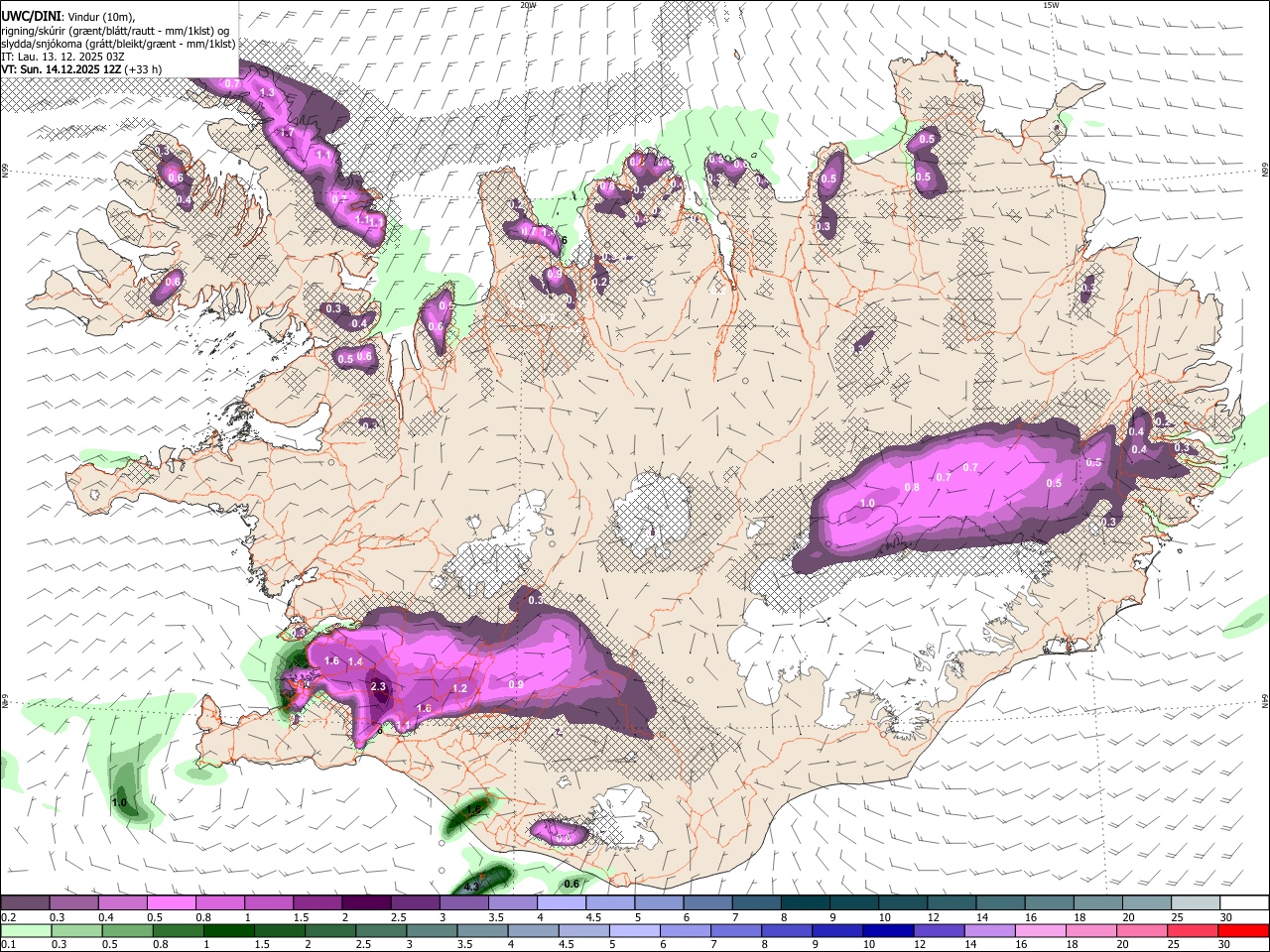Pick the bright red 30 swatch in rain legend
The image size is (1270, 952).
tap(1243, 930)
